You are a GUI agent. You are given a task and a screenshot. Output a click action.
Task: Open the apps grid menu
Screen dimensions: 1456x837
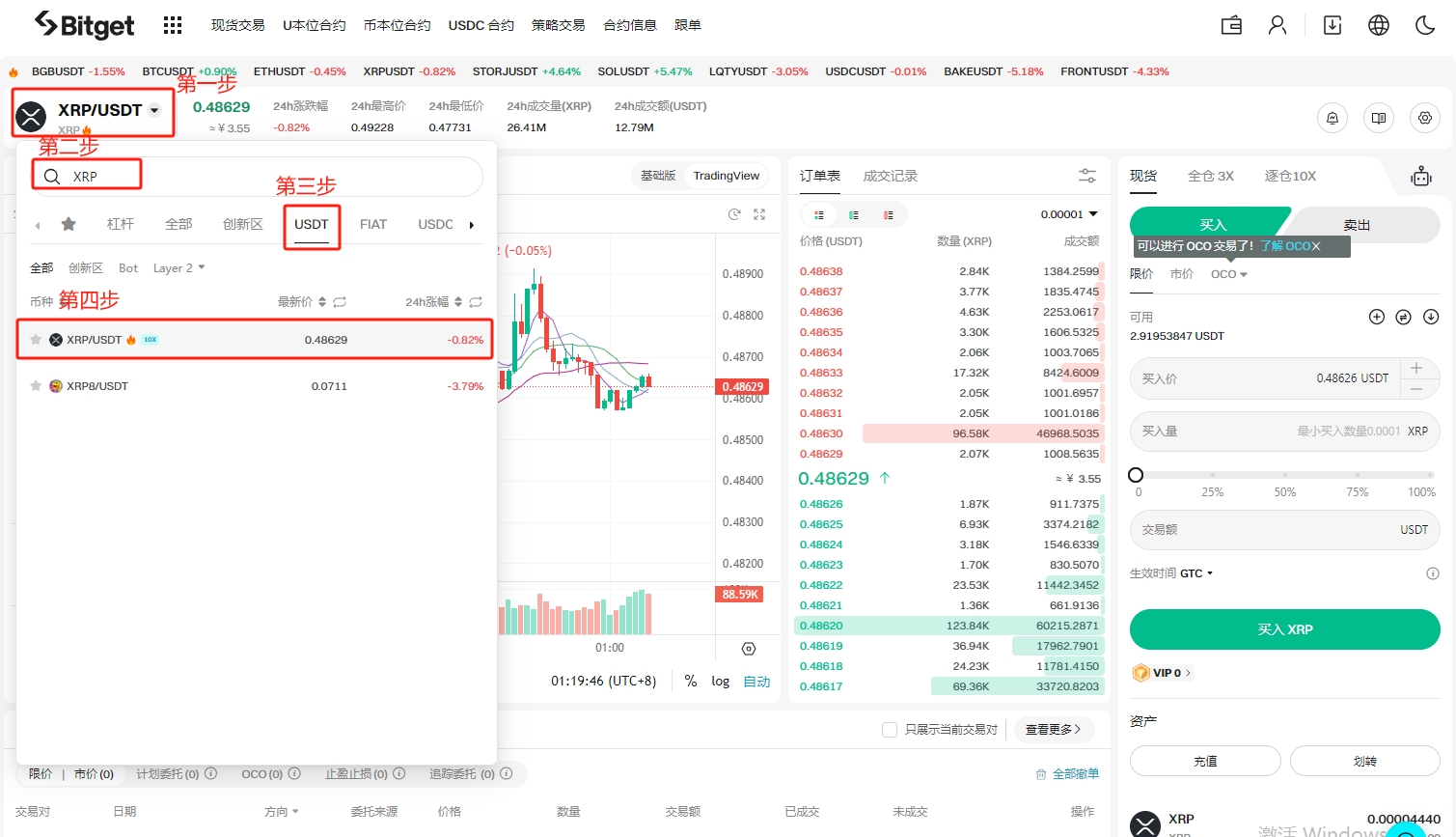click(x=173, y=25)
